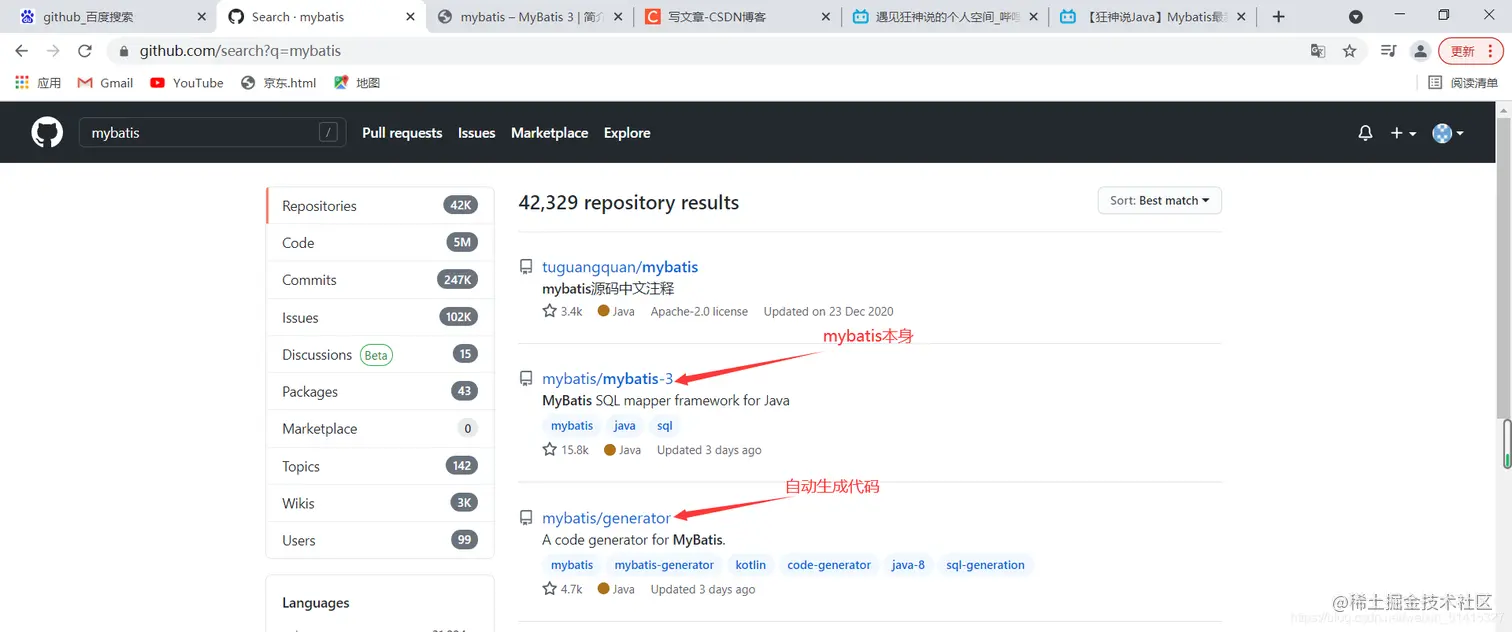Open Pull requests in header
The width and height of the screenshot is (1512, 632).
tap(402, 133)
